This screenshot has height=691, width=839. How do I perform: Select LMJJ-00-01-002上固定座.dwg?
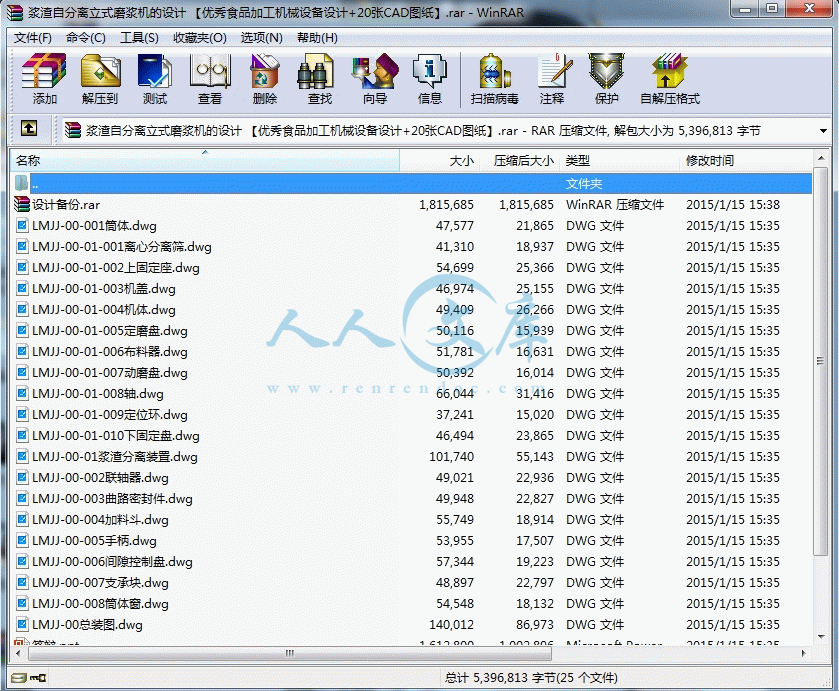pyautogui.click(x=116, y=268)
